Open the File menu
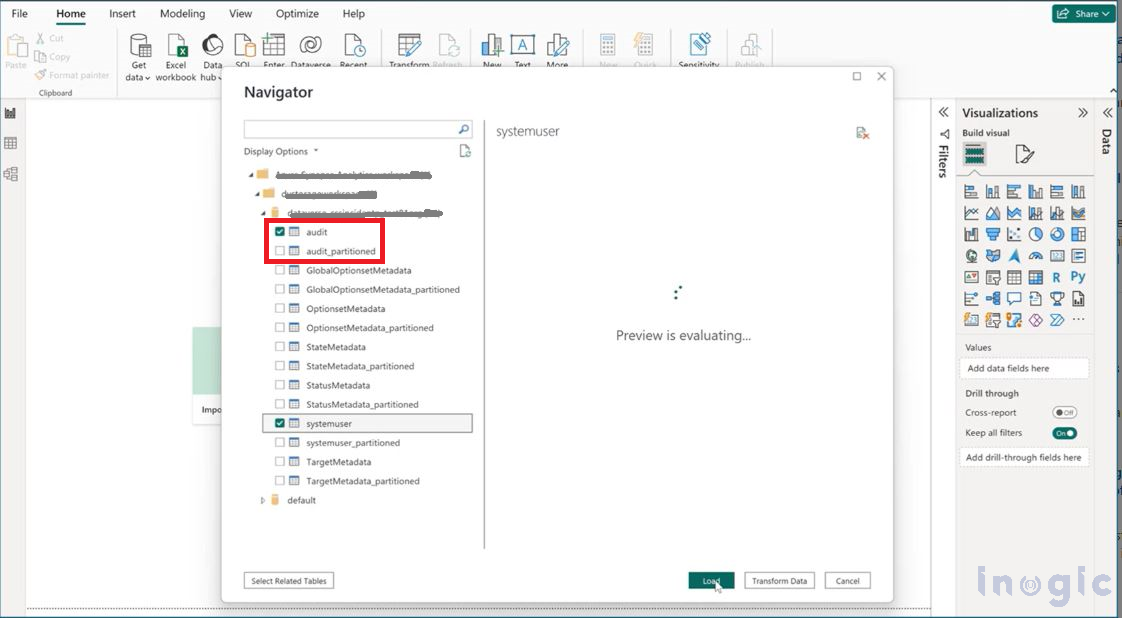The height and width of the screenshot is (618, 1122). [x=20, y=14]
